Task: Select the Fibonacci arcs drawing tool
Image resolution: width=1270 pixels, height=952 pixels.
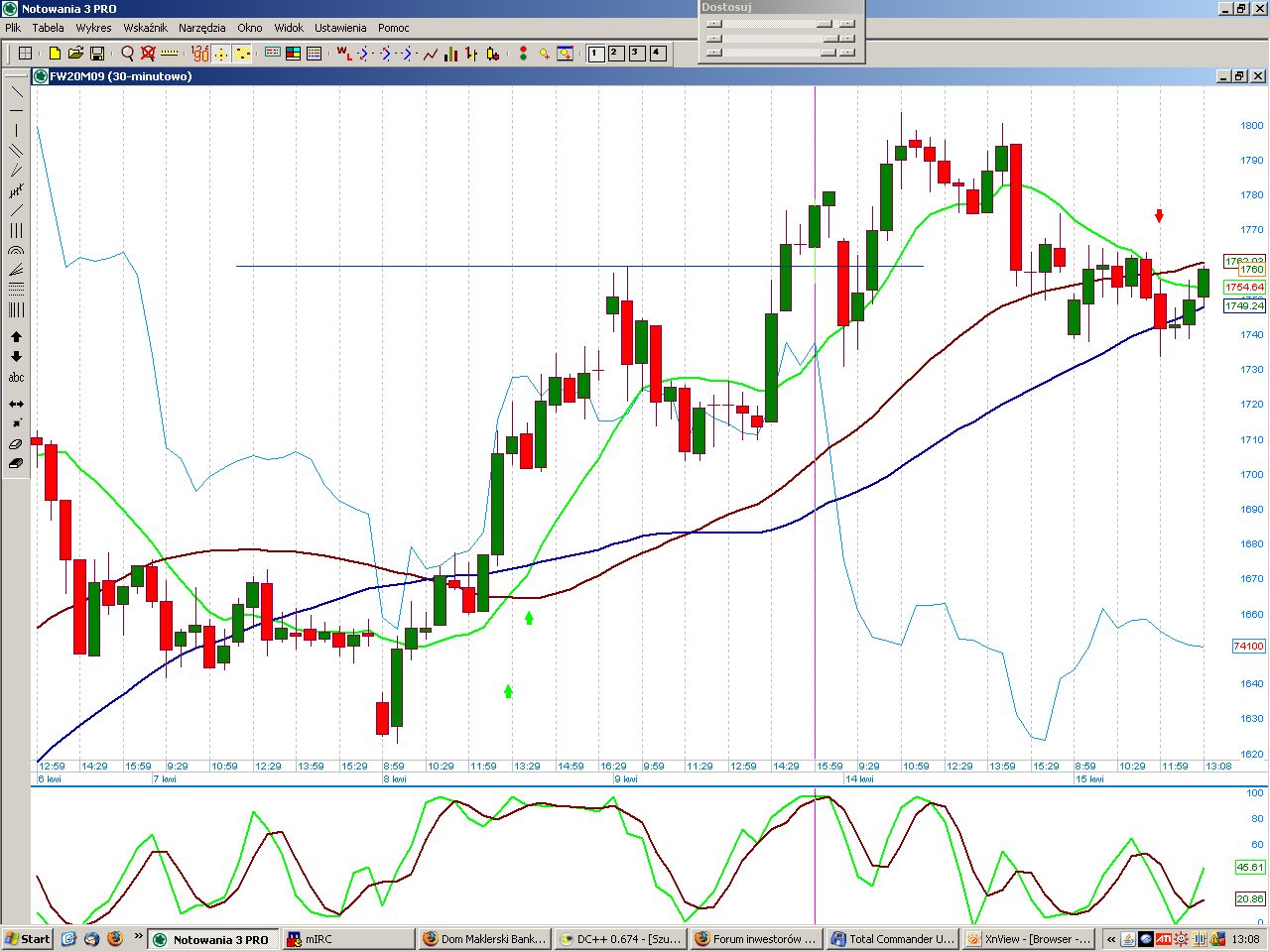Action: coord(16,251)
